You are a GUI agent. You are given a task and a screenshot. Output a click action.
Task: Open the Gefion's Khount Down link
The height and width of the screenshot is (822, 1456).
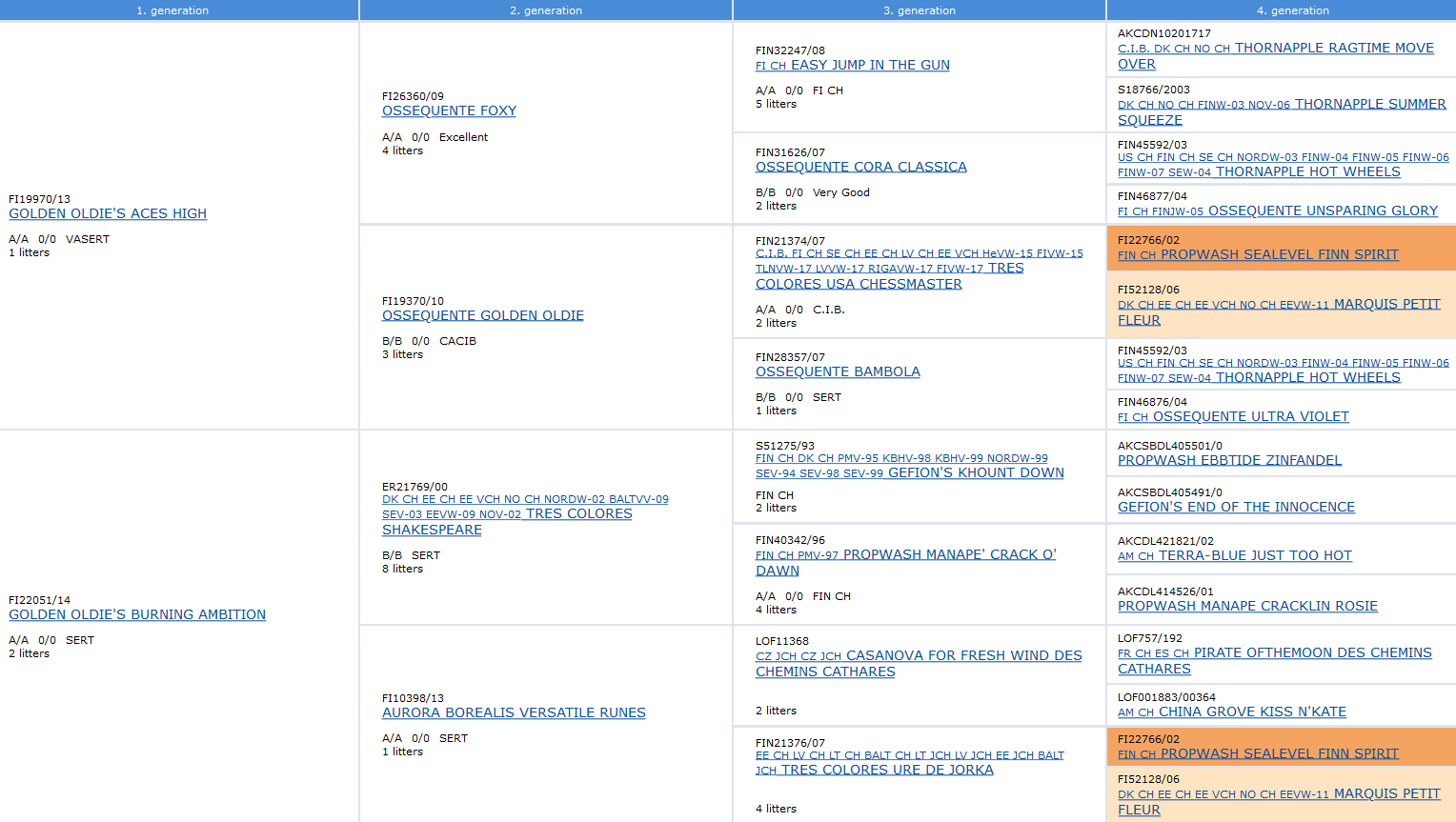click(976, 472)
